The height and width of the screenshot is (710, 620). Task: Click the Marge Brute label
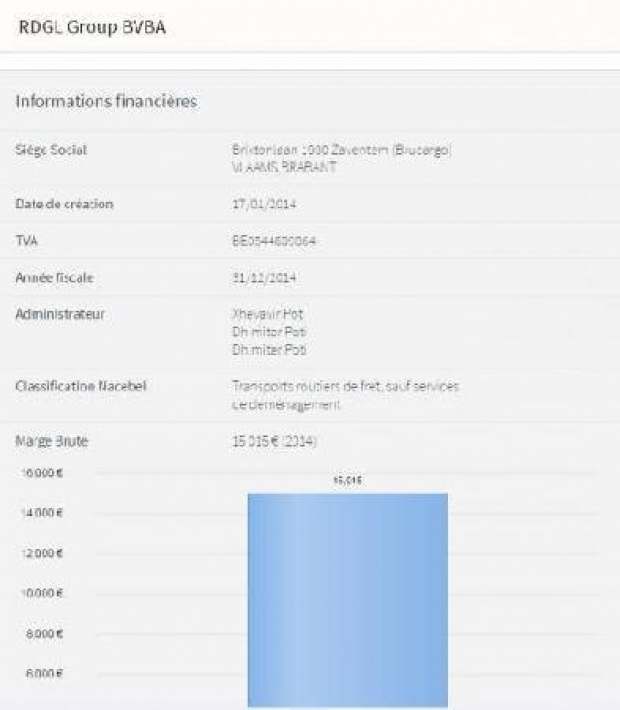point(51,441)
